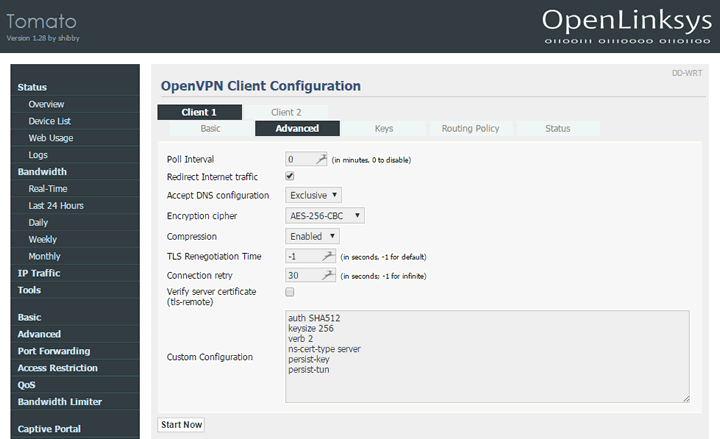This screenshot has height=439, width=720.
Task: Click the 'verb 2' config line
Action: pos(300,338)
